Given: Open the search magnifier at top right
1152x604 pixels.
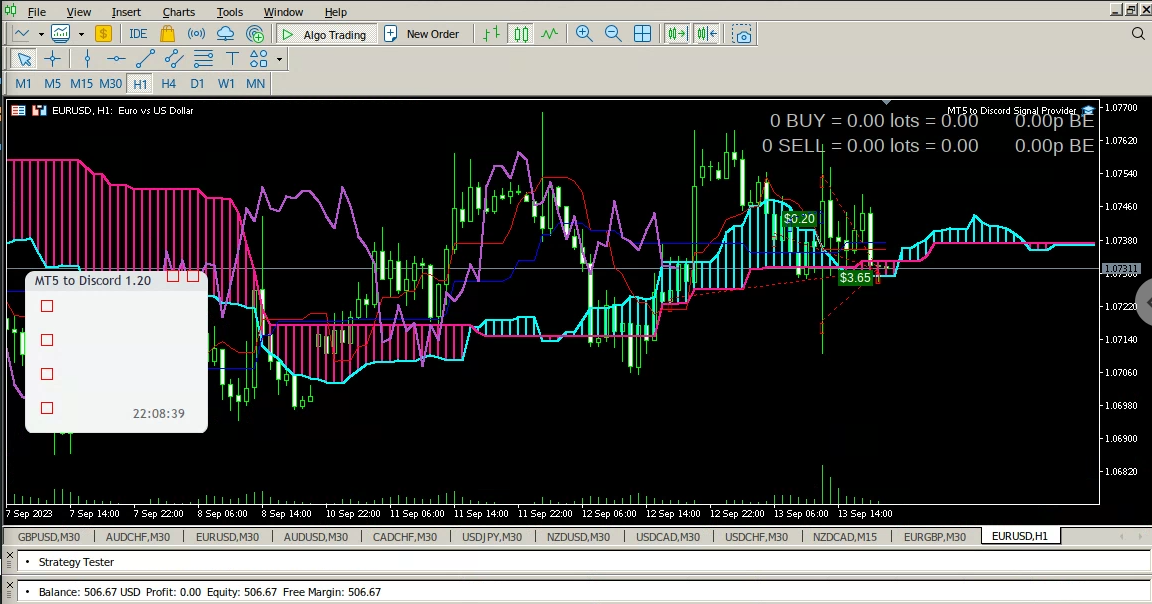Looking at the screenshot, I should click(x=1138, y=34).
